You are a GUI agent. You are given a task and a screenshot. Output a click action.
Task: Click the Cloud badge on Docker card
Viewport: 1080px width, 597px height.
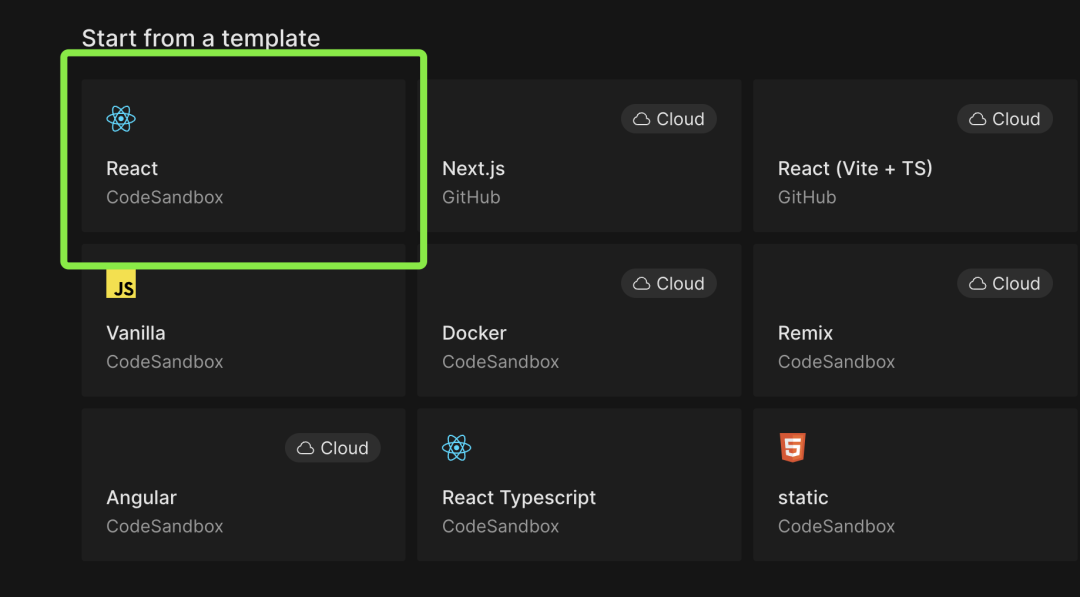coord(669,283)
